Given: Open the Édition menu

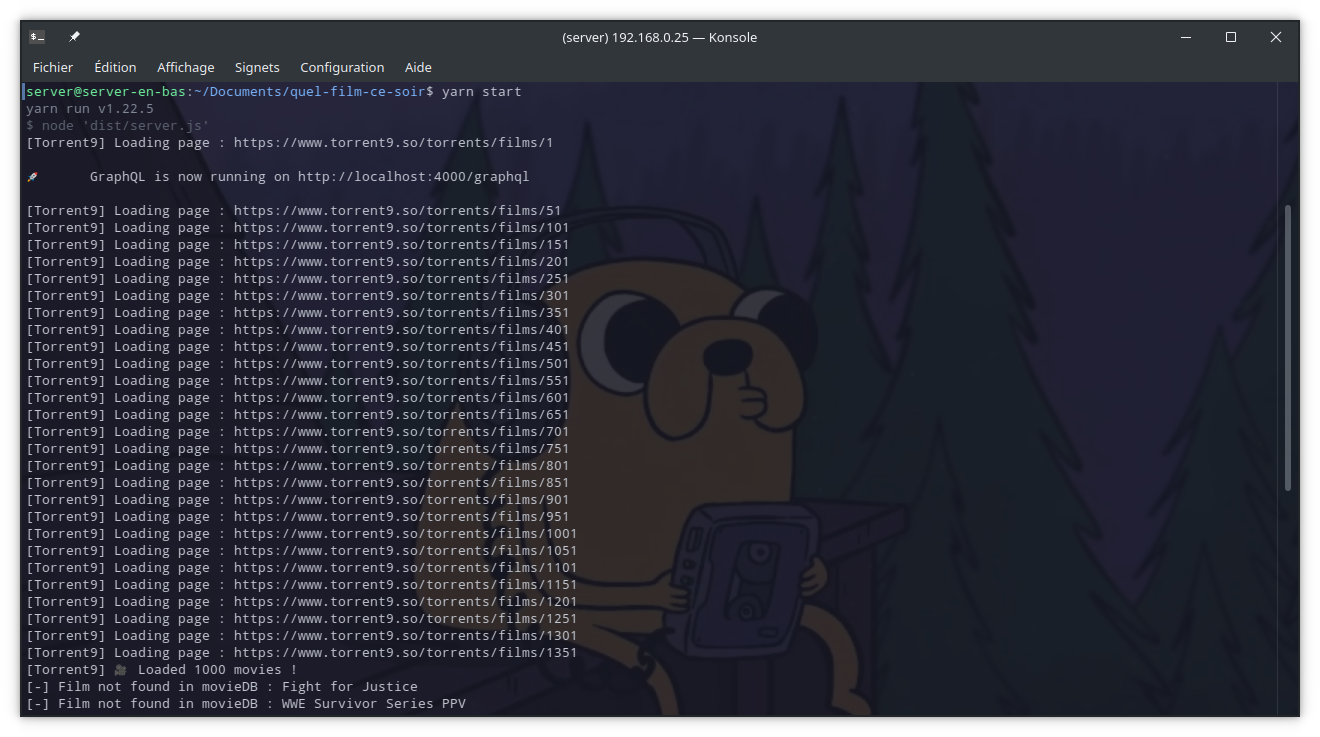Looking at the screenshot, I should [x=115, y=67].
